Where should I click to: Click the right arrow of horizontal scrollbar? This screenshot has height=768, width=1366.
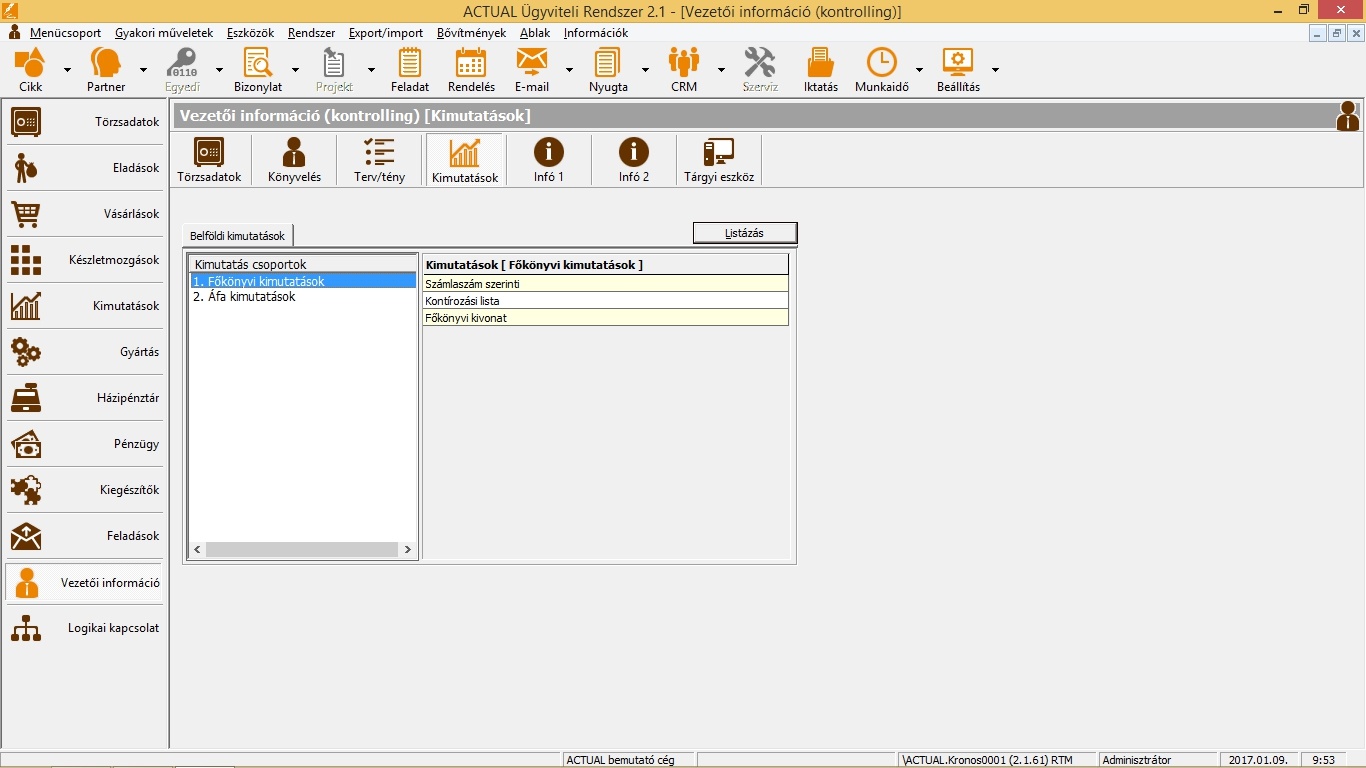(x=407, y=550)
